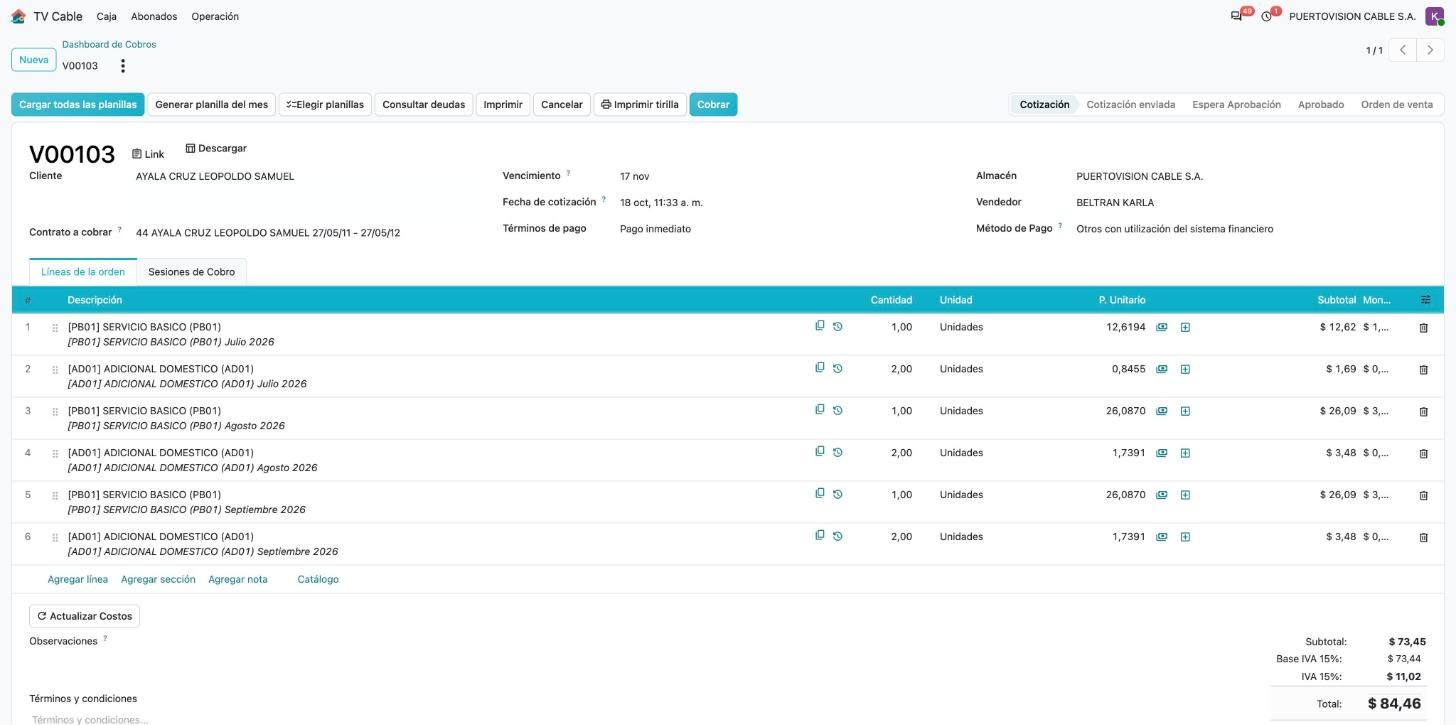Click the Cobrar button
The height and width of the screenshot is (725, 1456).
713,104
